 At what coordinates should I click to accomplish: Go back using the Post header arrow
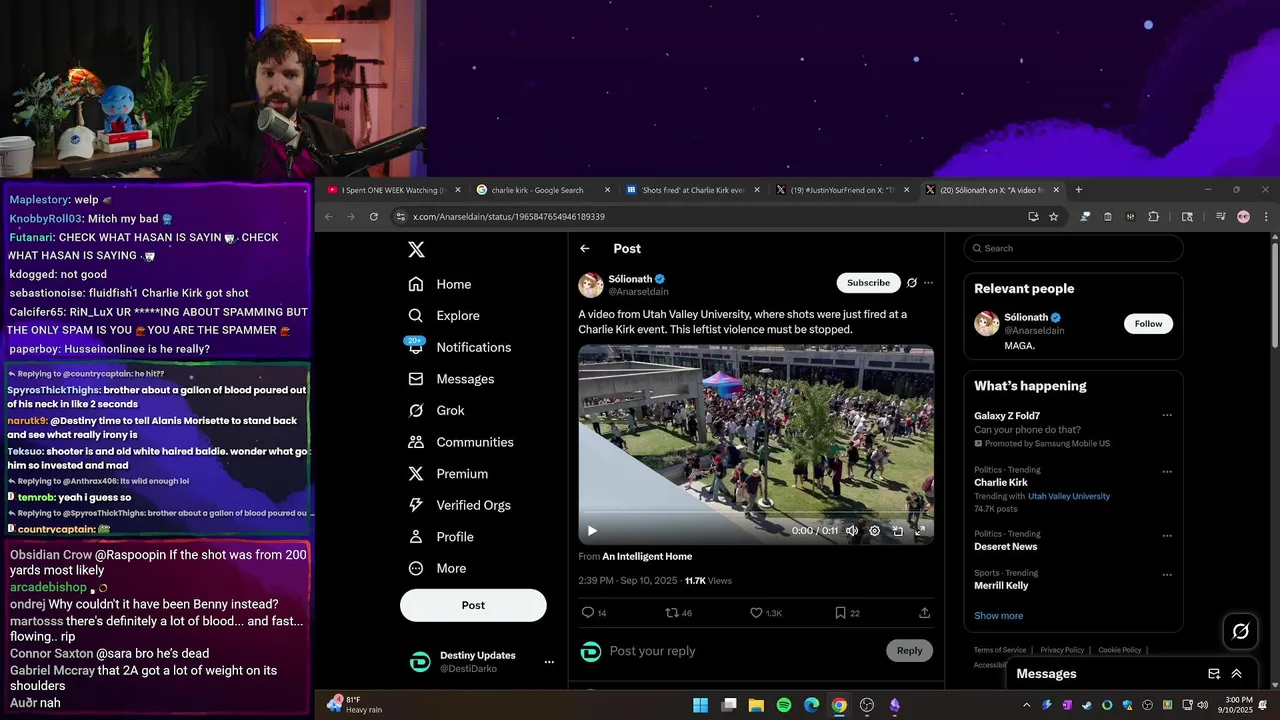click(x=585, y=249)
